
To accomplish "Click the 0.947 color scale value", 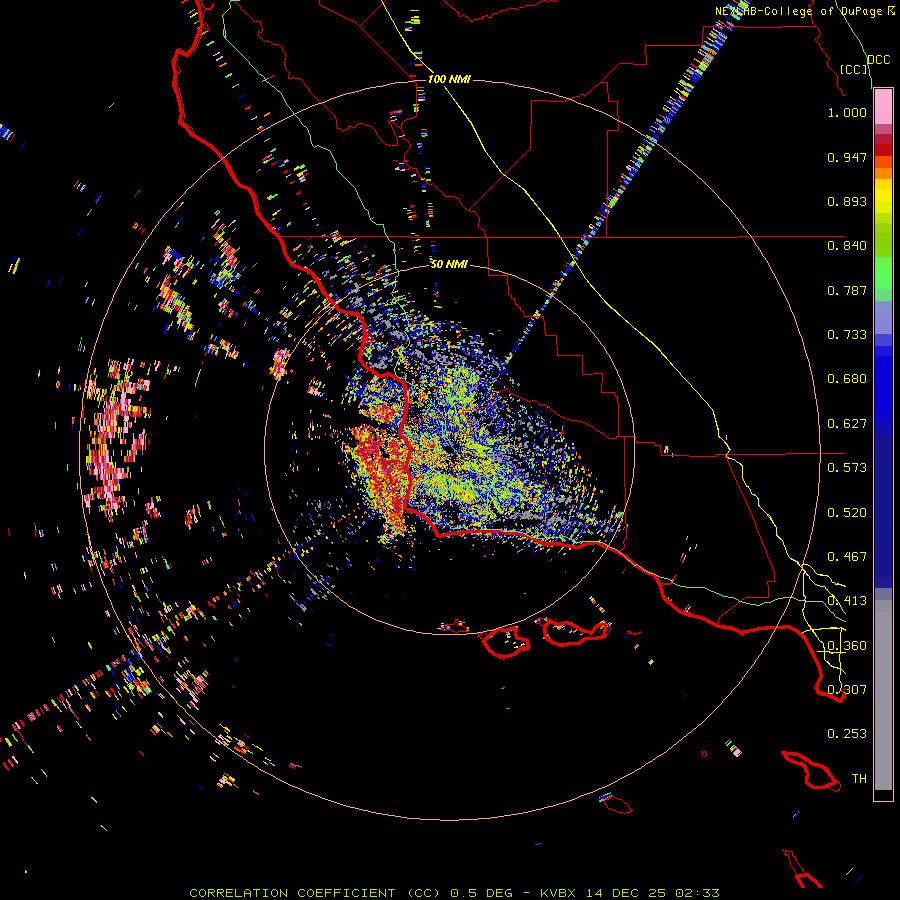I will pos(847,157).
